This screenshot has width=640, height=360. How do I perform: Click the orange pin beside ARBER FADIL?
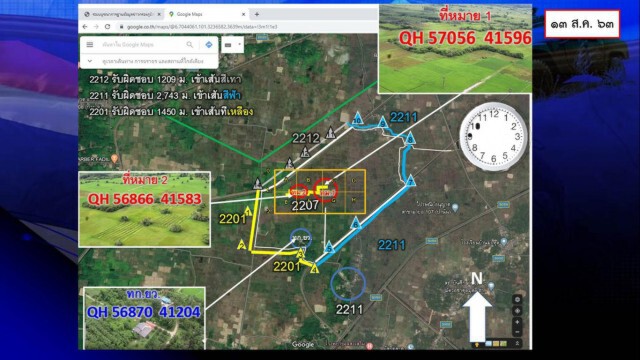pyautogui.click(x=114, y=158)
